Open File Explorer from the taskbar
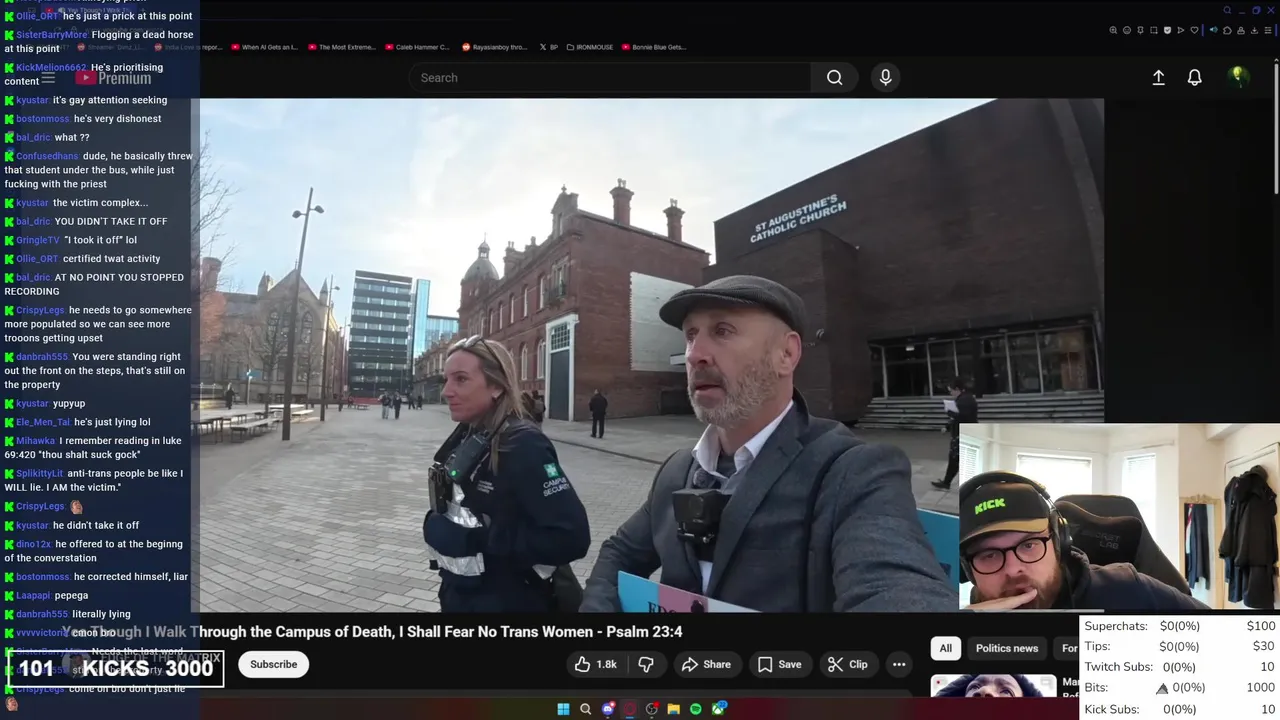The height and width of the screenshot is (720, 1280). [x=674, y=709]
